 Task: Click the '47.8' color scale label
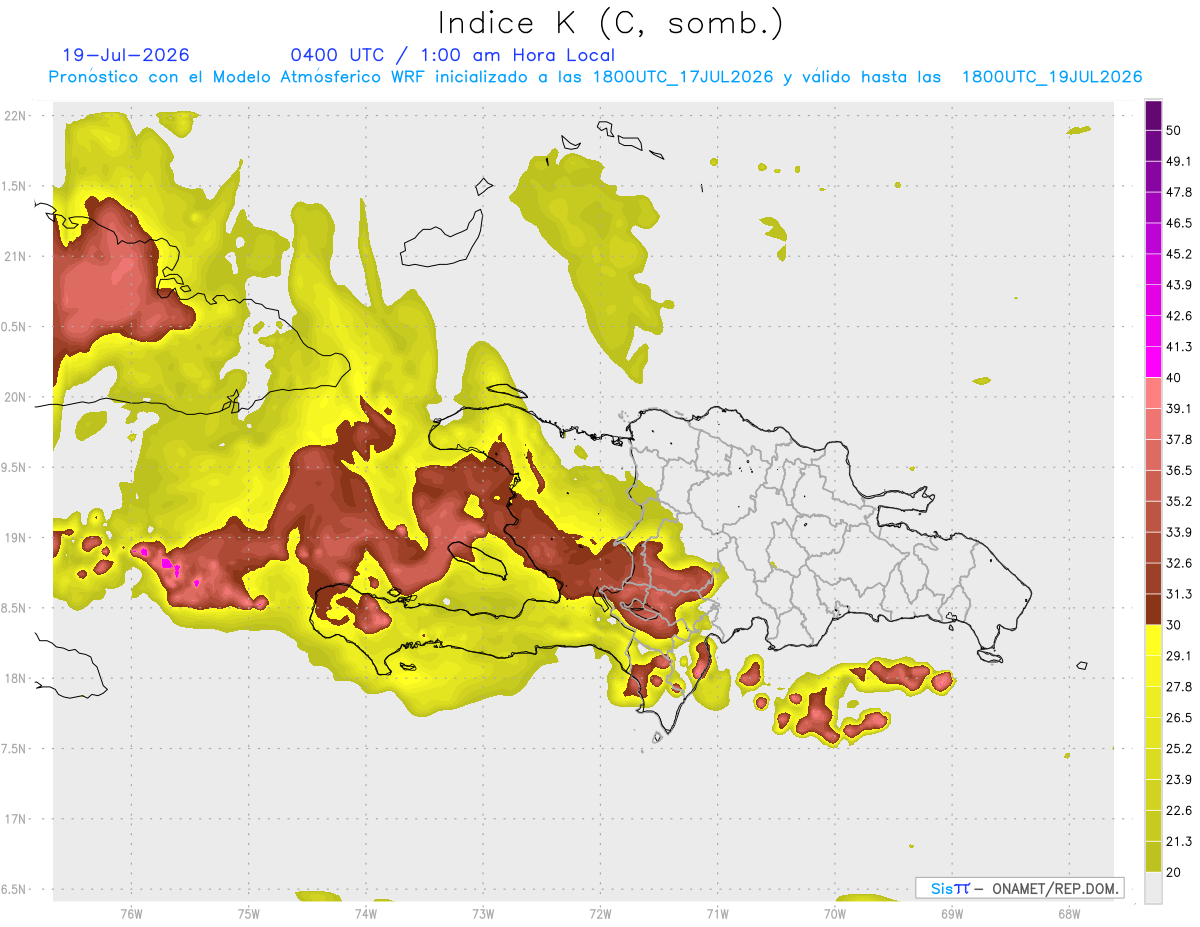click(1178, 192)
